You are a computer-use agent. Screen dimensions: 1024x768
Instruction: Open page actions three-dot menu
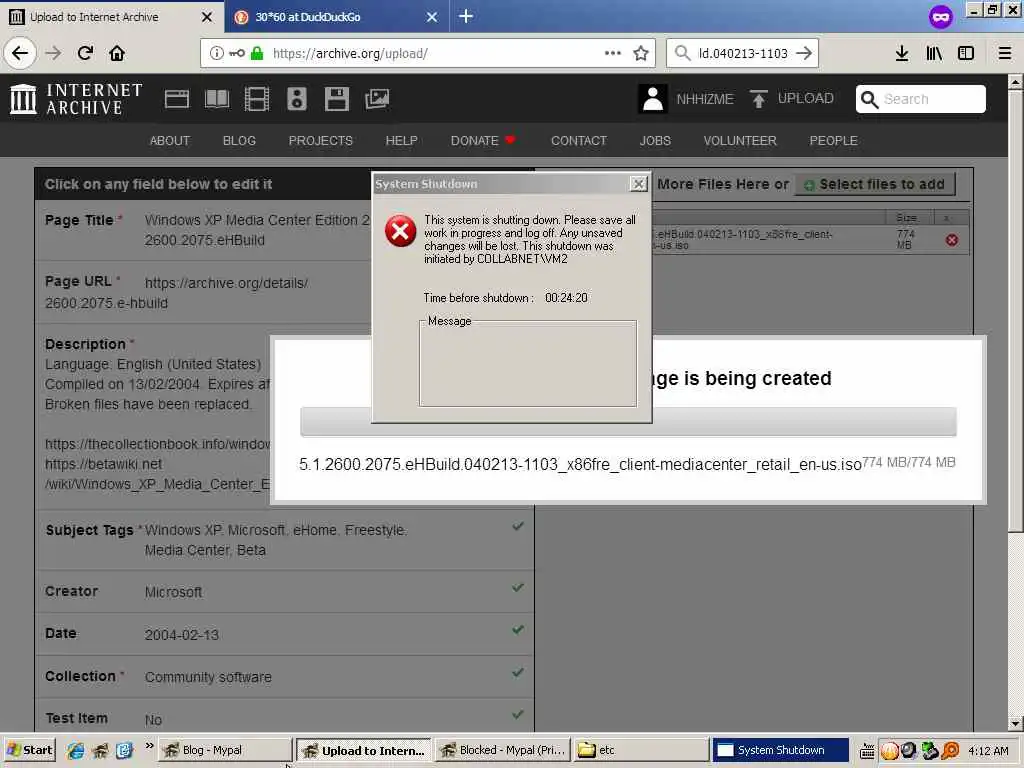coord(613,53)
